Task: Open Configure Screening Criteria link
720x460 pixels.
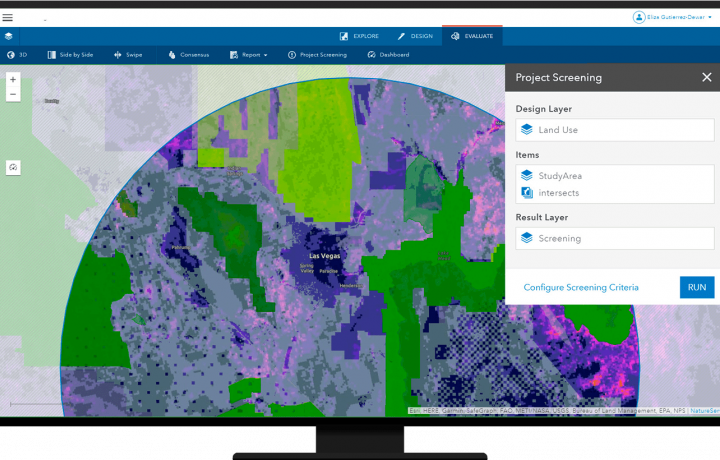Action: [x=581, y=287]
